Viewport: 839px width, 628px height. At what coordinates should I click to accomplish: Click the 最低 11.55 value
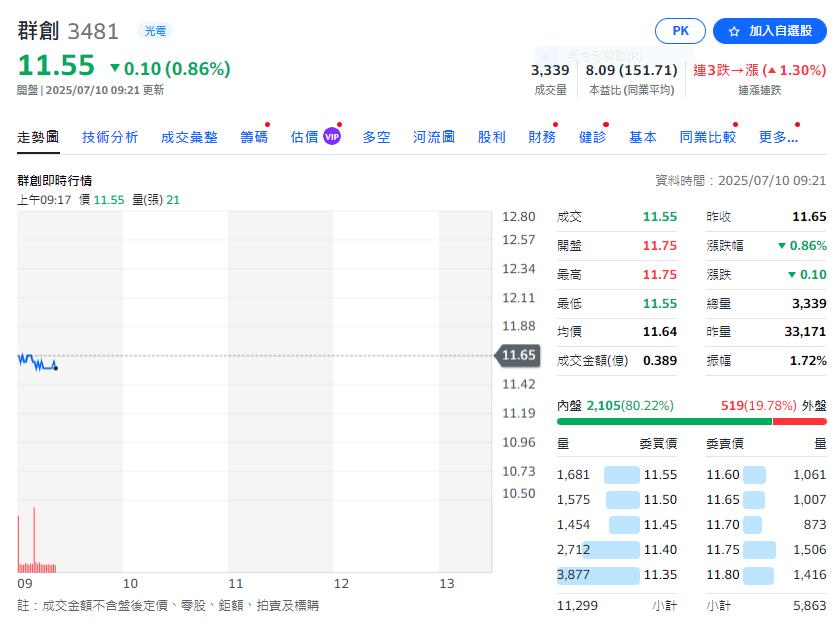tap(660, 303)
